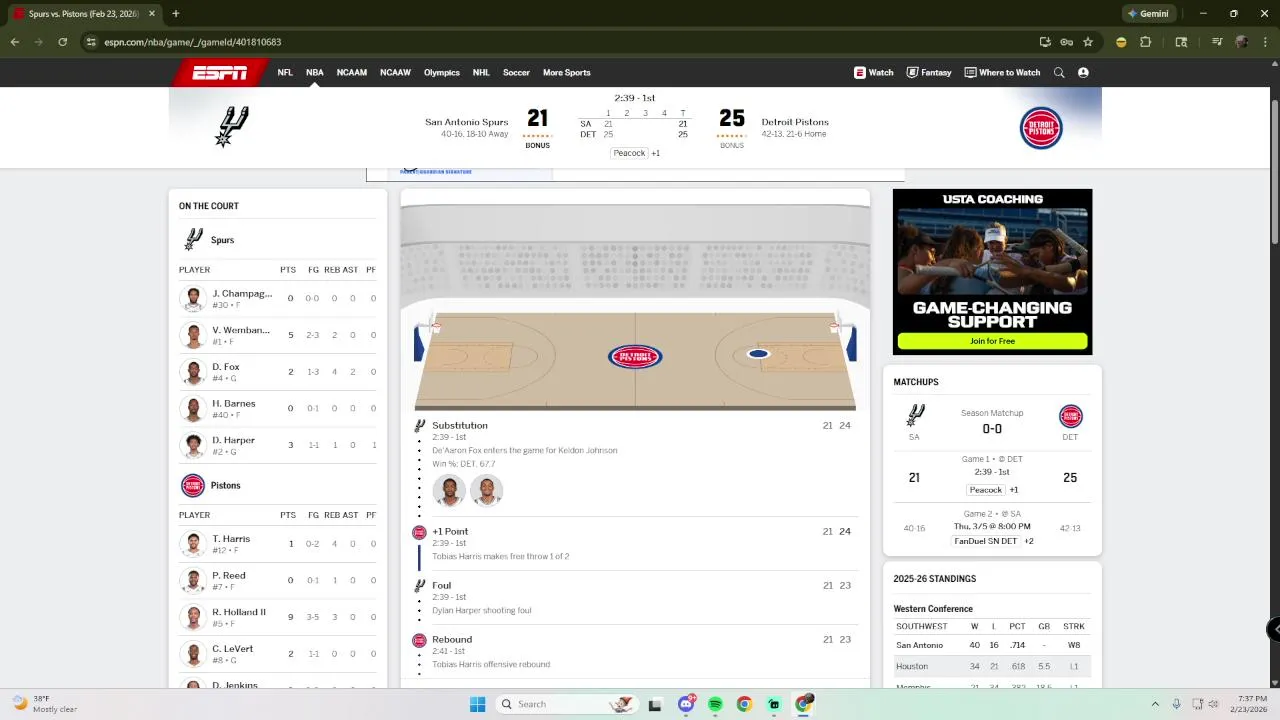Screen dimensions: 1280x720
Task: Click the DET logo in the Matchups panel
Action: tap(1070, 416)
